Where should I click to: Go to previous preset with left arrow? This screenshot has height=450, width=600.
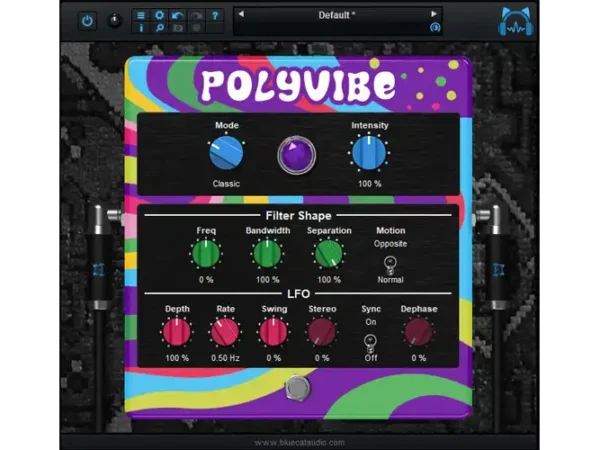(241, 14)
